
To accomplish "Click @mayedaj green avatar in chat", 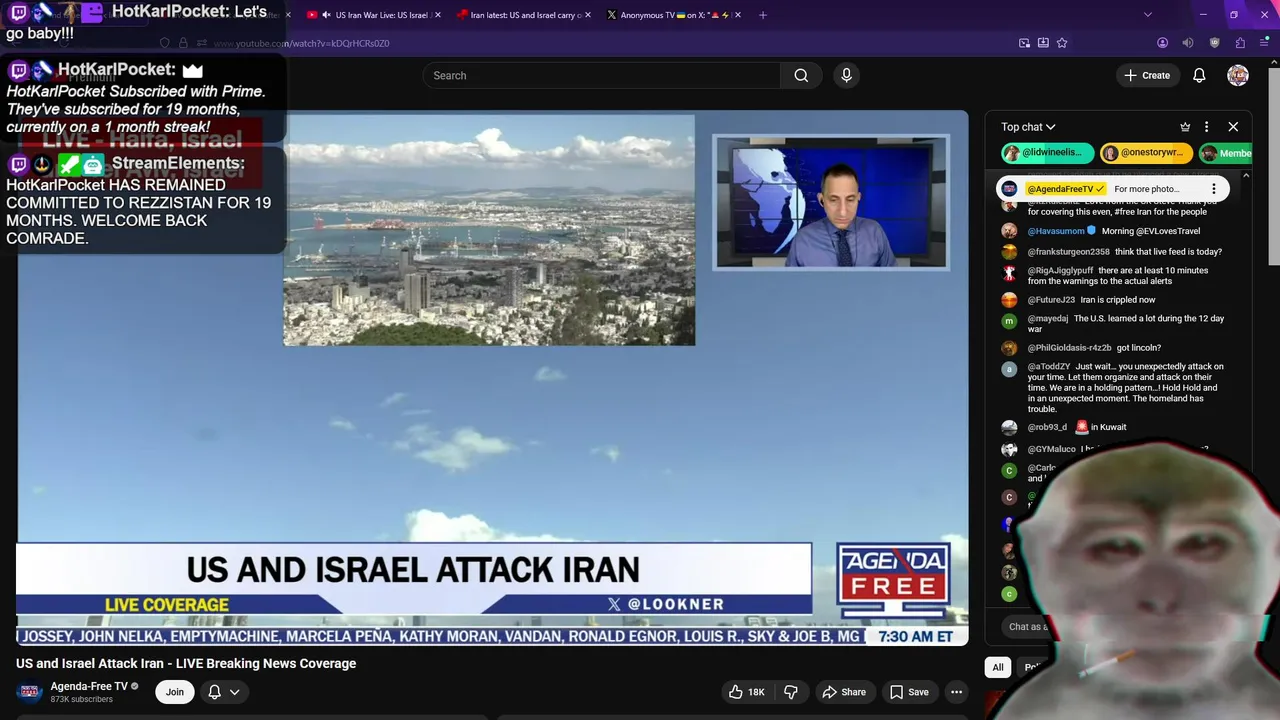I will coord(1009,321).
